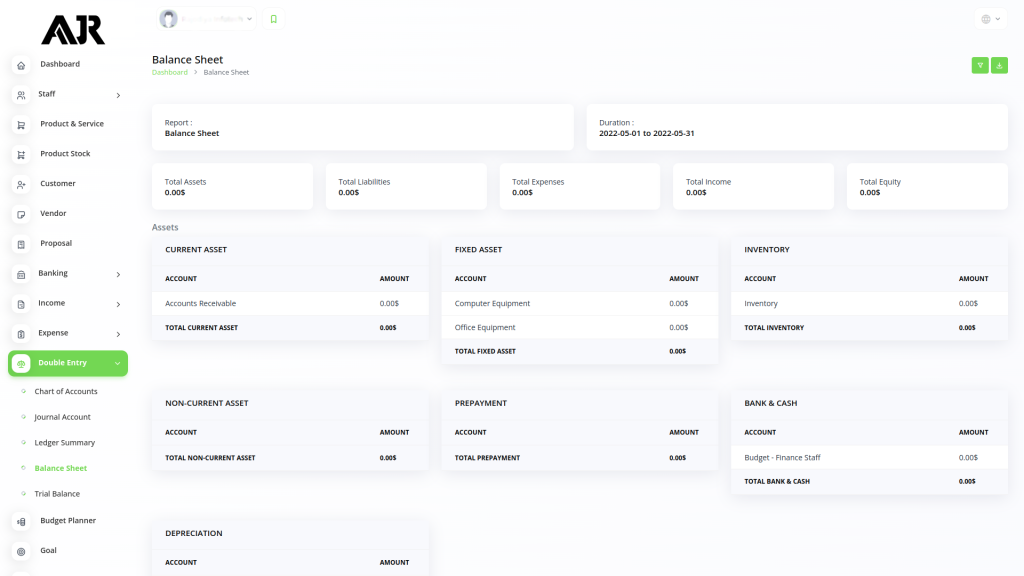Select Ledger Summary from sidebar

pos(65,442)
